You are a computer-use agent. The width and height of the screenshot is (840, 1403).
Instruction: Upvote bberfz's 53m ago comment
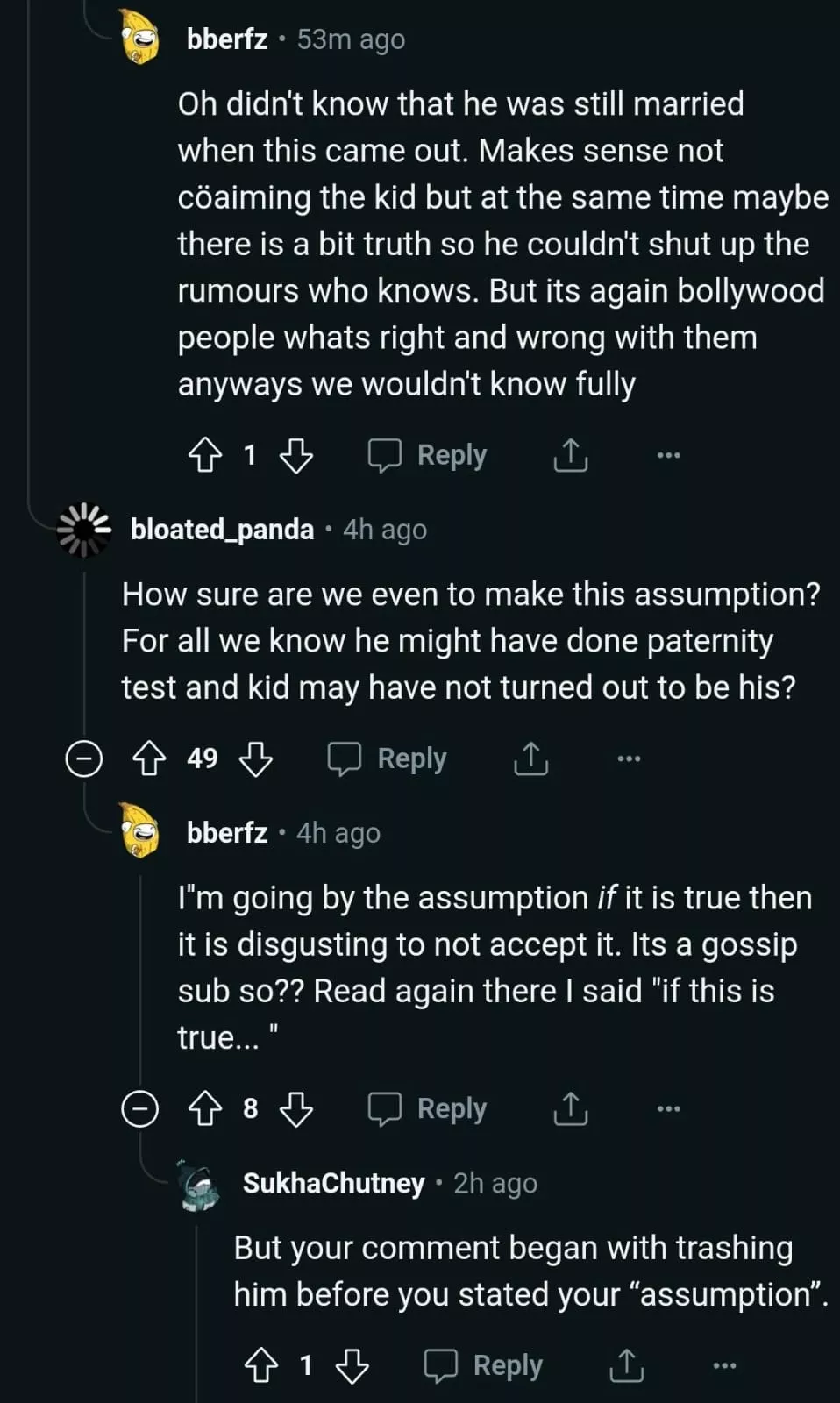coord(205,455)
